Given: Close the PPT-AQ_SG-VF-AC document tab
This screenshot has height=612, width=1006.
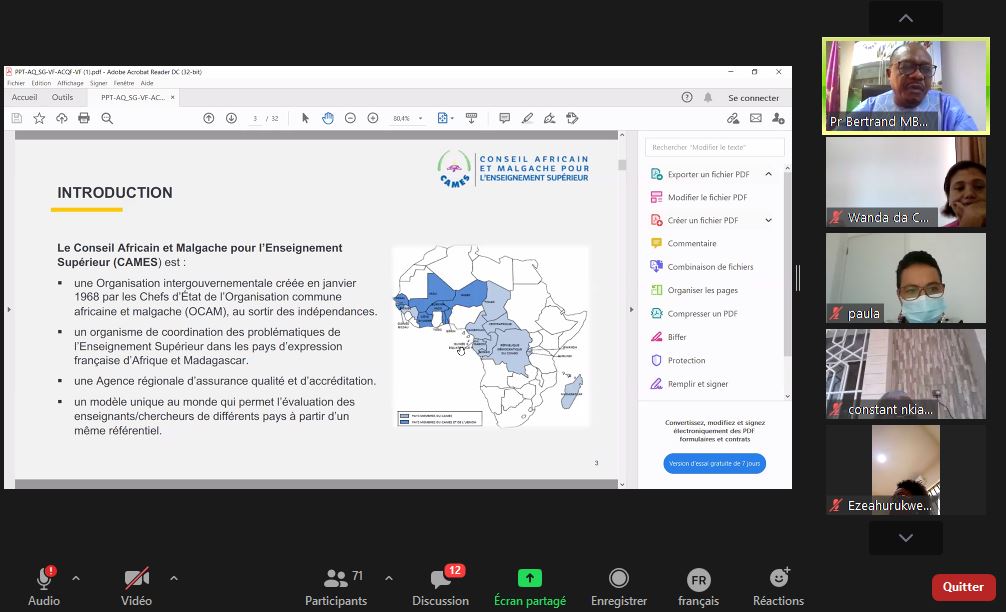Looking at the screenshot, I should [173, 98].
